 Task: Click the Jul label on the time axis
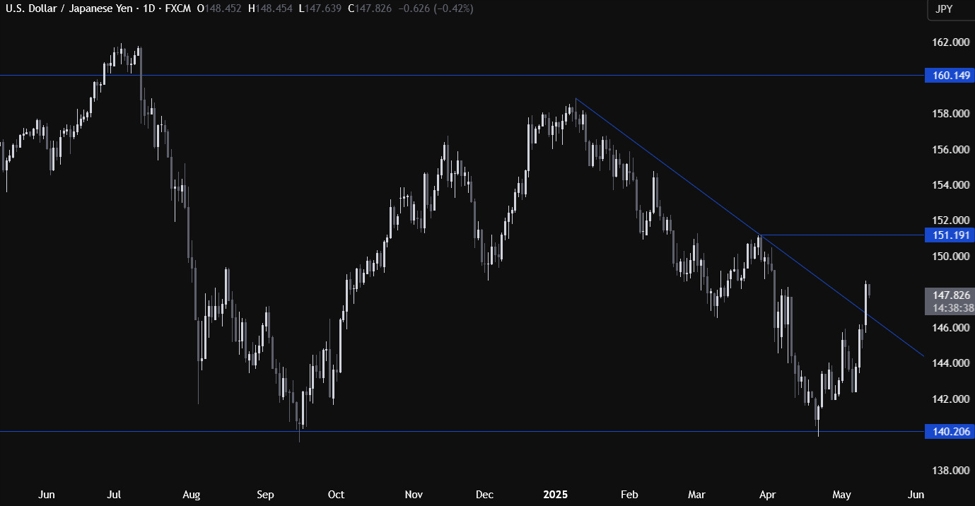pyautogui.click(x=114, y=495)
